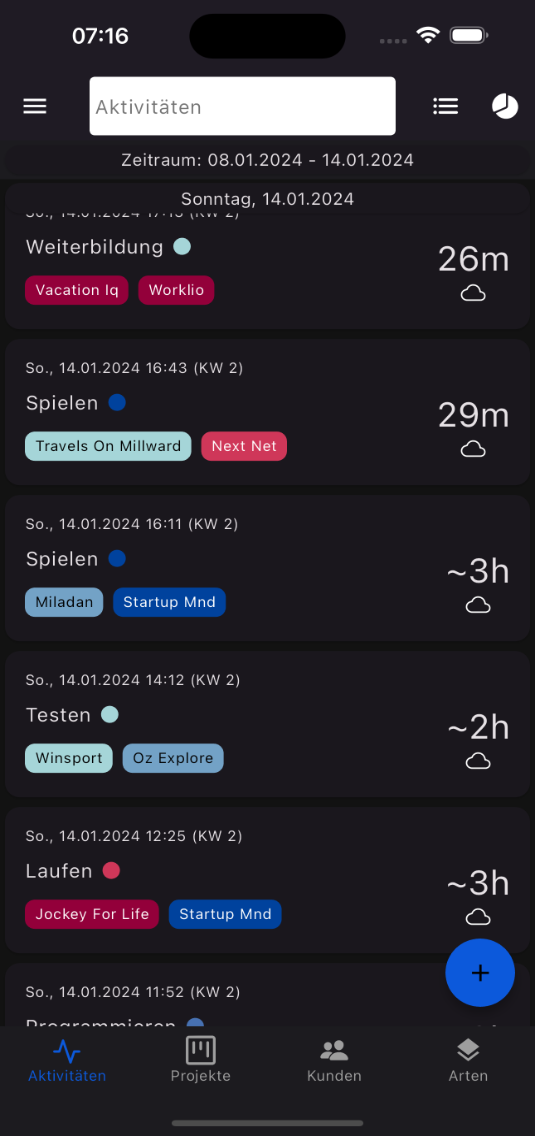Switch to list view icon
Viewport: 535px width, 1136px height.
point(445,106)
